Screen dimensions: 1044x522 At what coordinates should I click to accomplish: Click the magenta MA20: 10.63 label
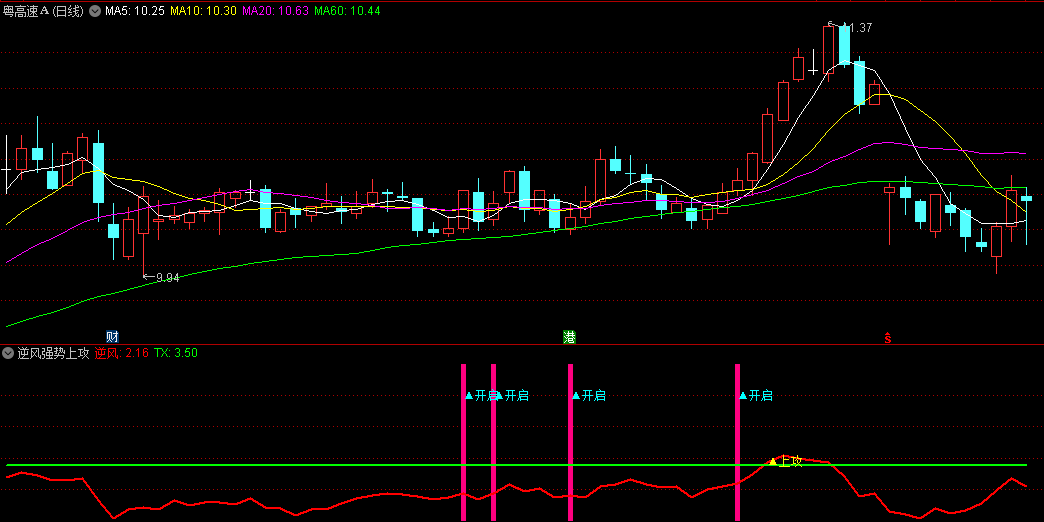click(x=276, y=11)
